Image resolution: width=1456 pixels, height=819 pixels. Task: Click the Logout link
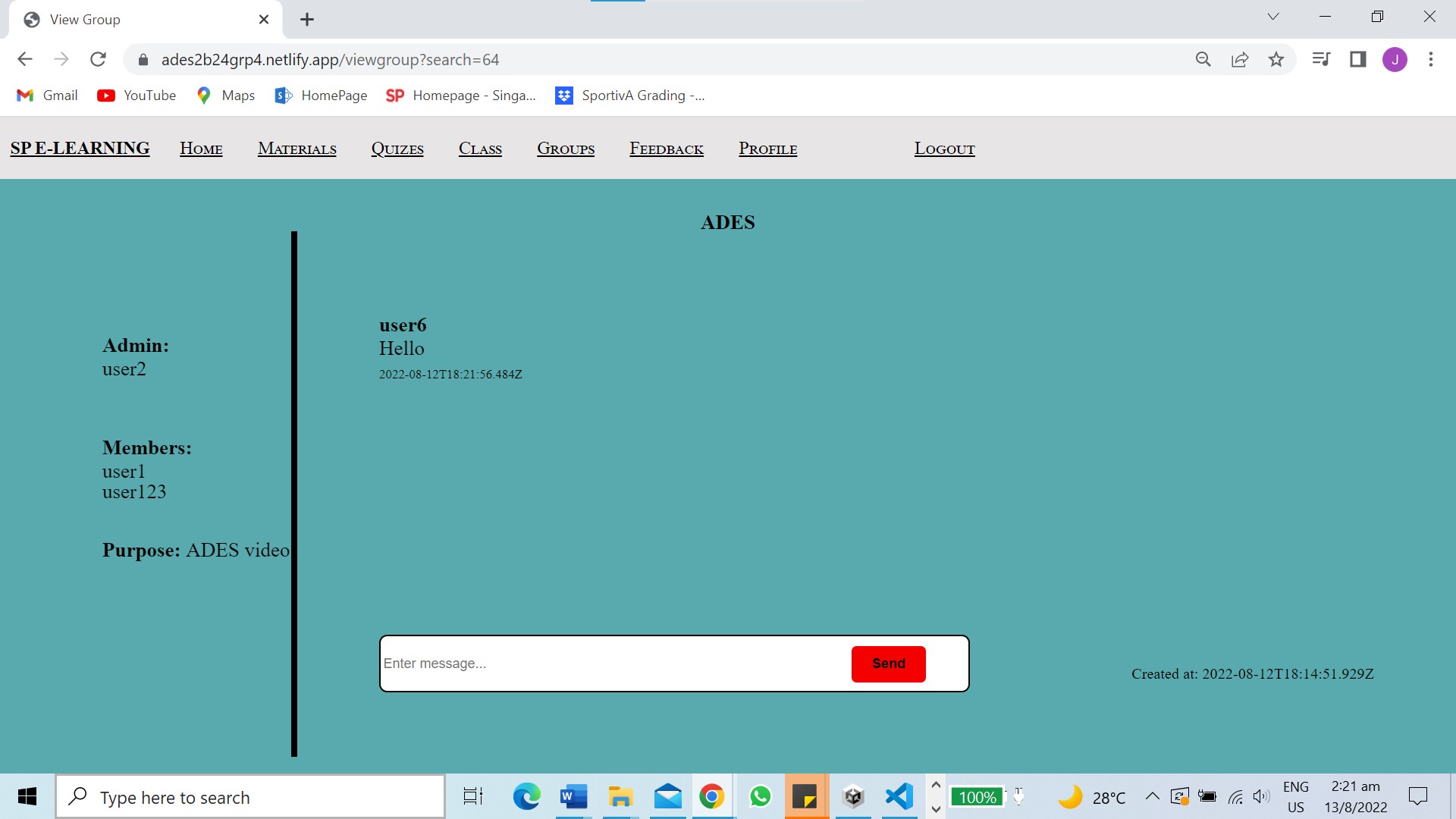point(944,149)
